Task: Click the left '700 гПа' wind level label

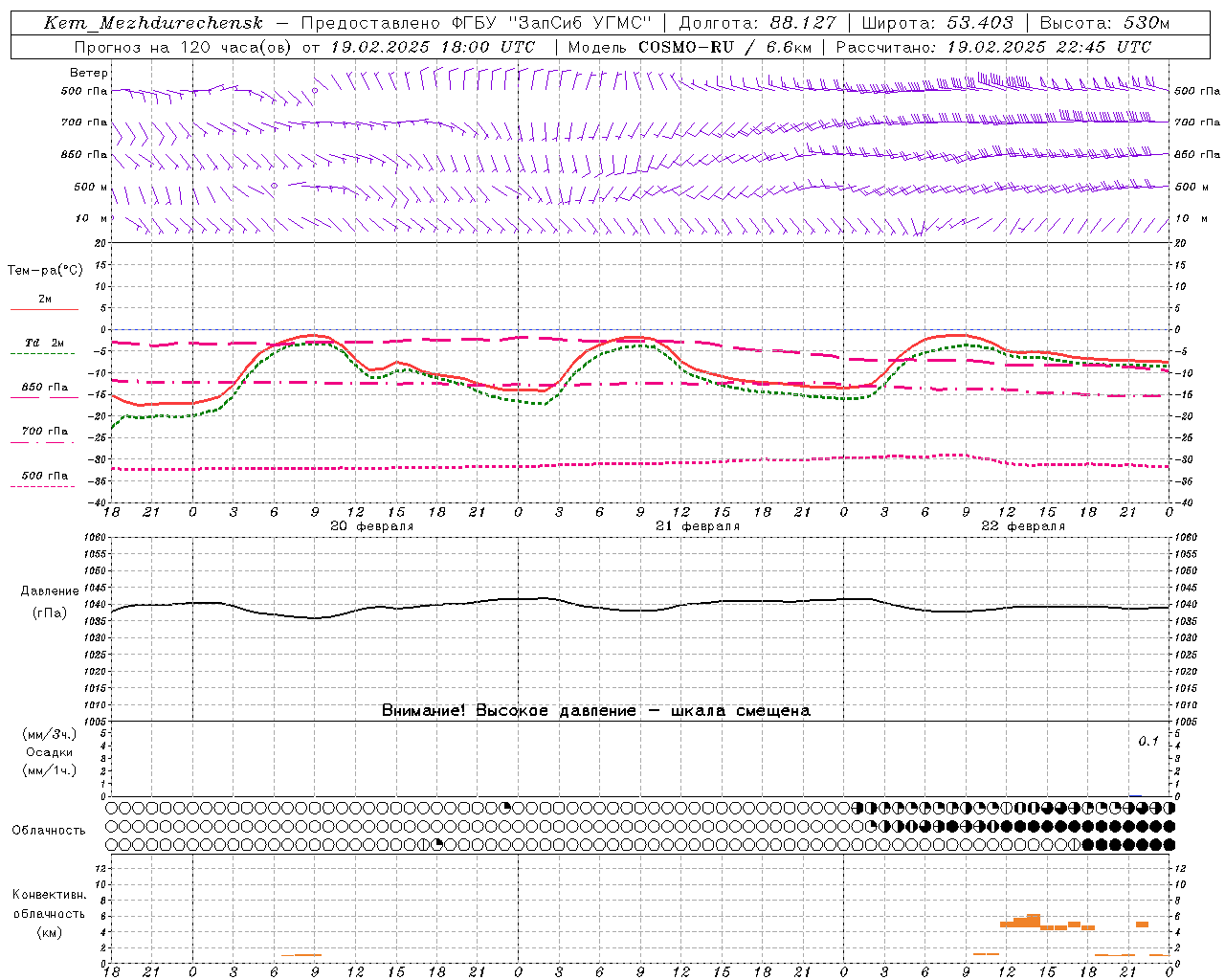Action: click(84, 122)
